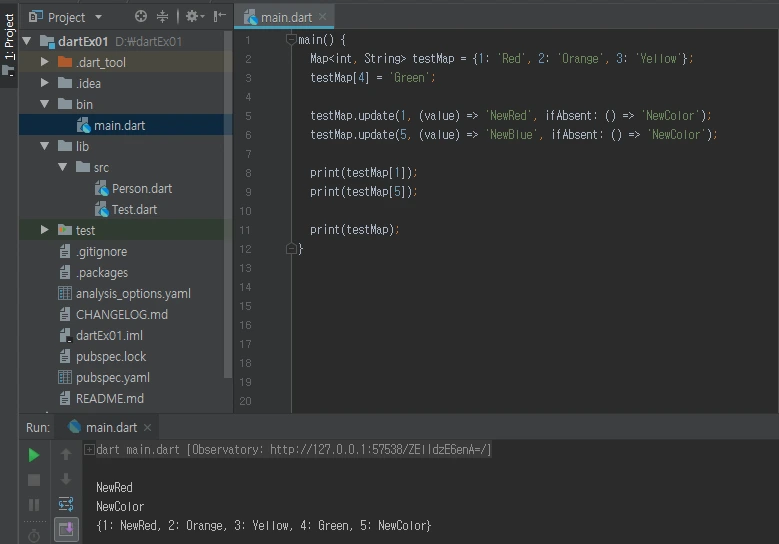The image size is (779, 544).
Task: Click the Hide Project panel icon
Action: tap(219, 17)
